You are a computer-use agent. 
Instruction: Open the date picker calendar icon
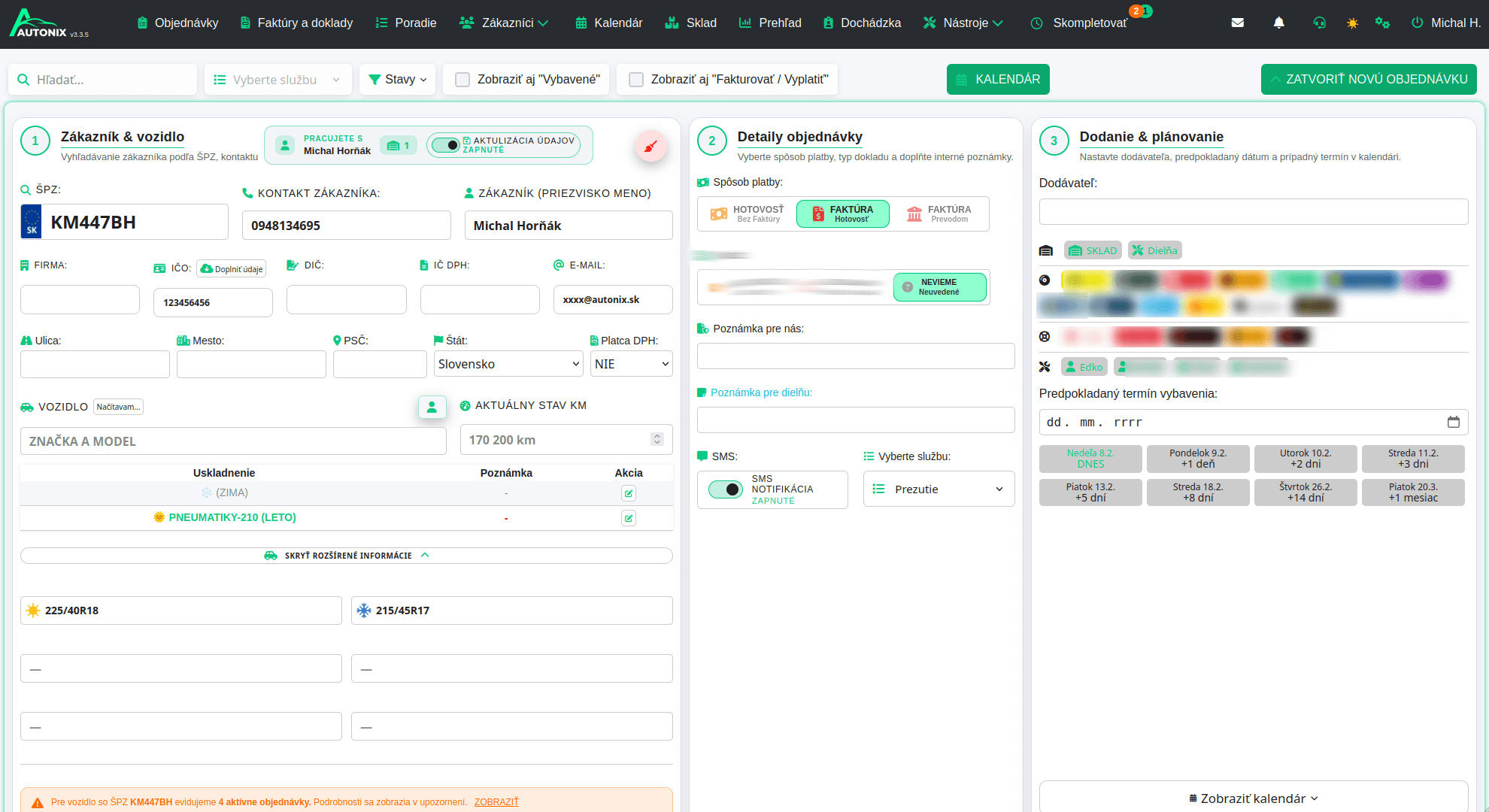click(x=1453, y=422)
